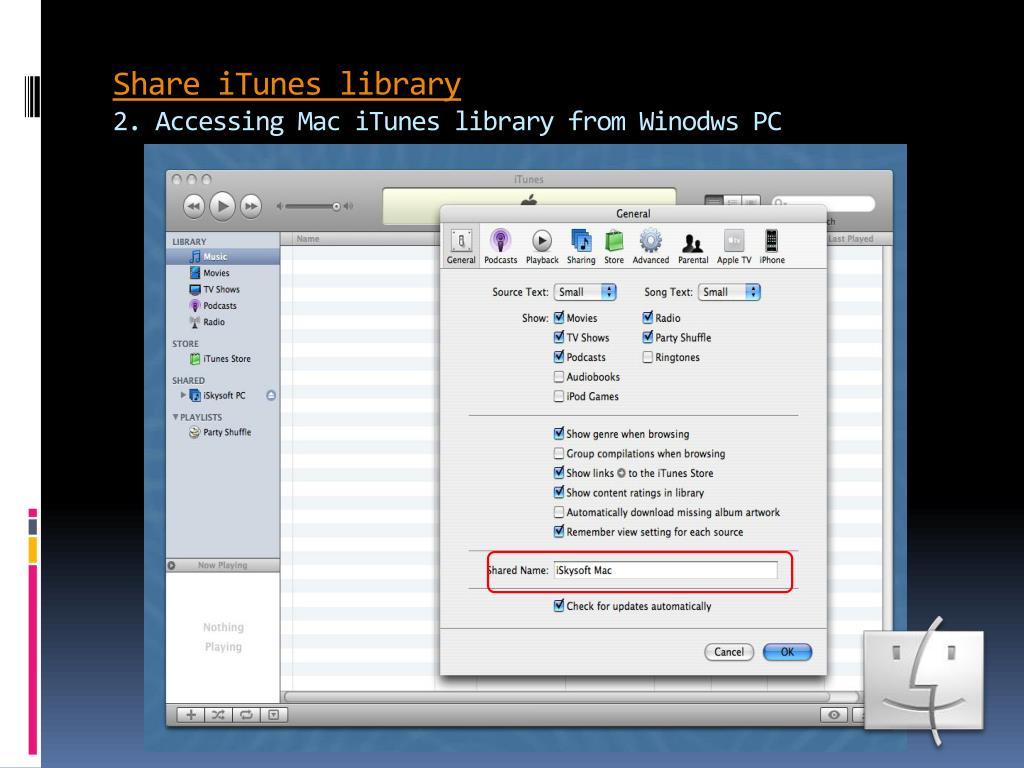Toggle Show genre when browsing
Viewport: 1024px width, 768px height.
coord(559,434)
